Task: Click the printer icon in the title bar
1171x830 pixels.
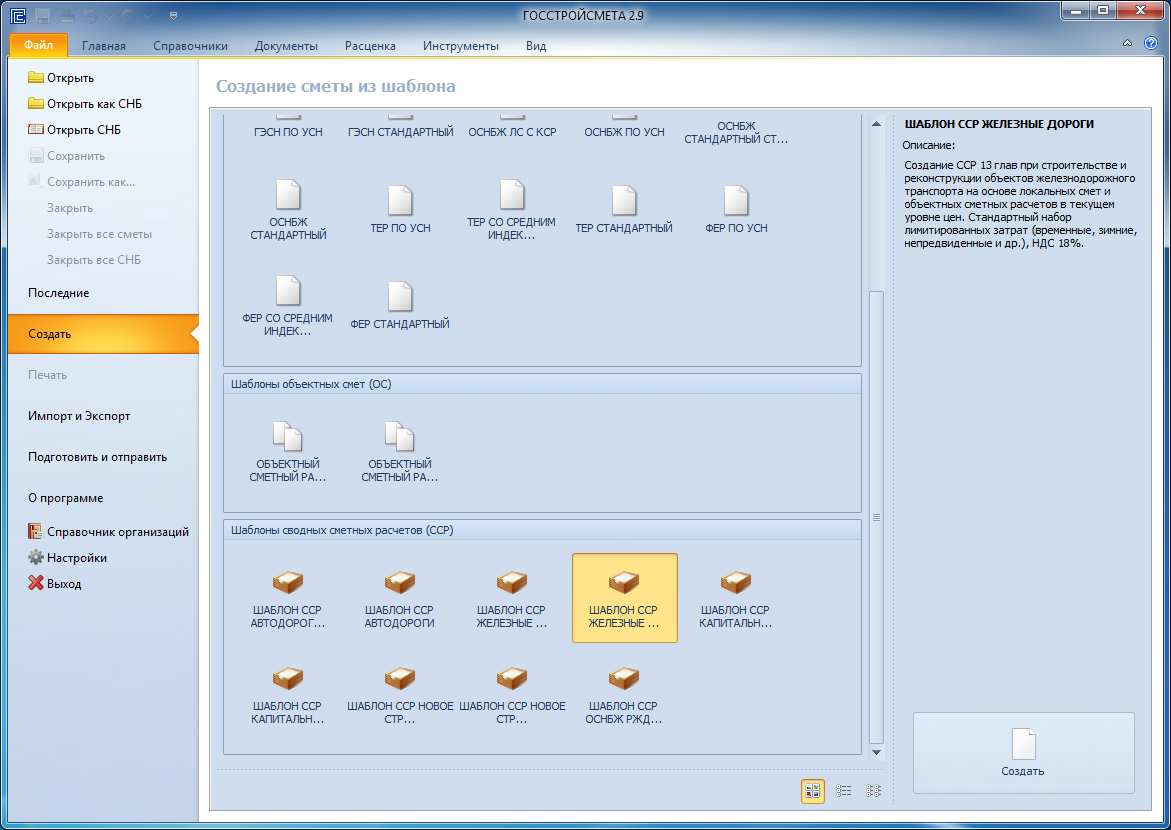Action: tap(66, 16)
